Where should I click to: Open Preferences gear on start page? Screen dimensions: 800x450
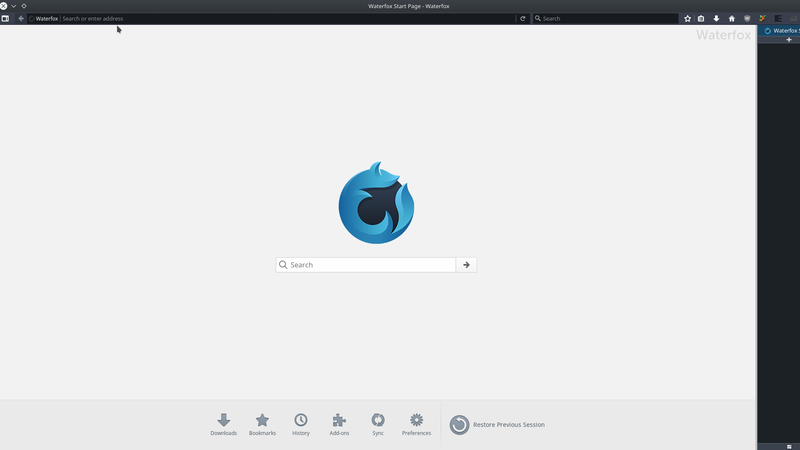pos(416,424)
